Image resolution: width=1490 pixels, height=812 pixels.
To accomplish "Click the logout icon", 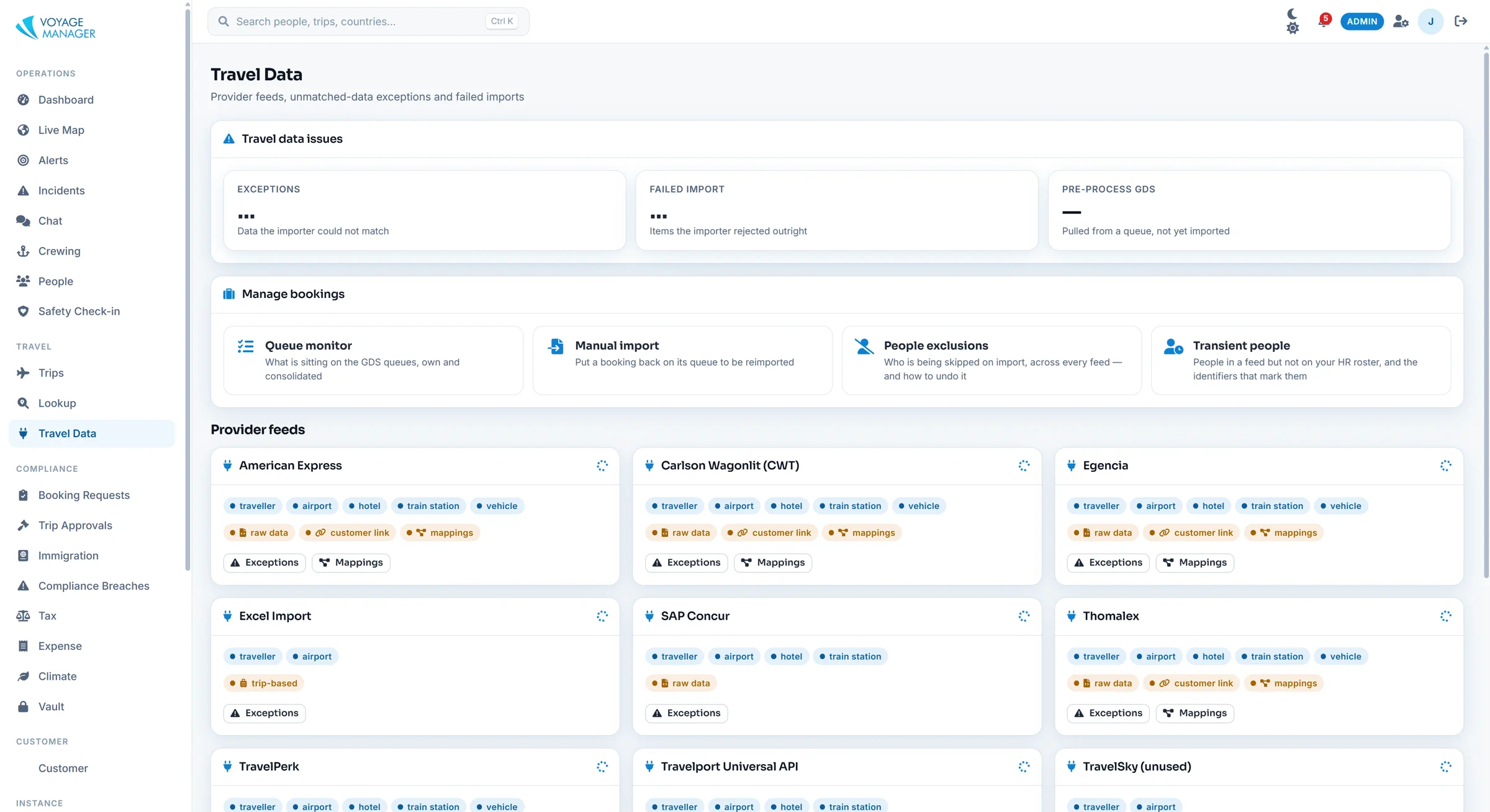I will point(1461,21).
